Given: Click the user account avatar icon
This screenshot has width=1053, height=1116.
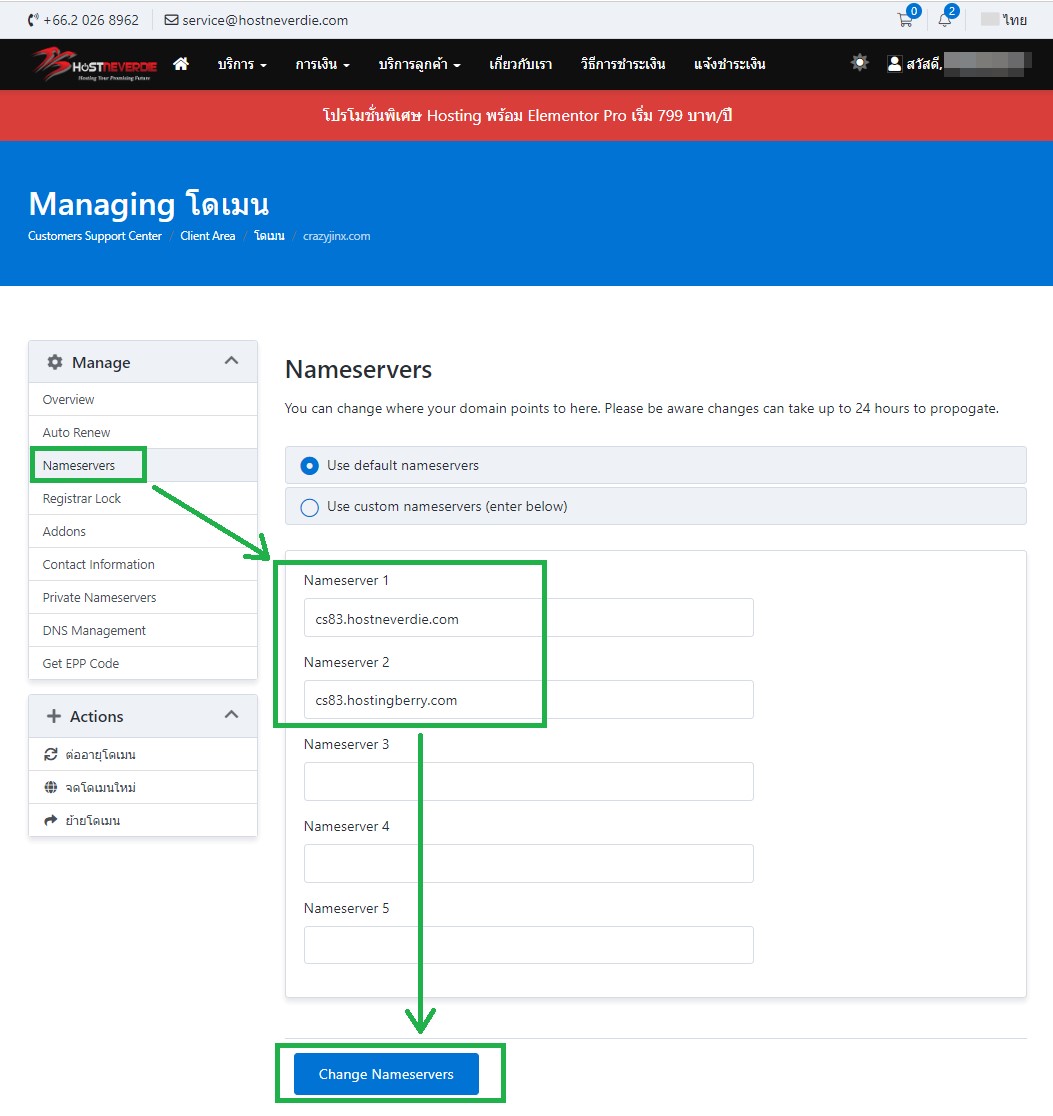Looking at the screenshot, I should [x=894, y=64].
